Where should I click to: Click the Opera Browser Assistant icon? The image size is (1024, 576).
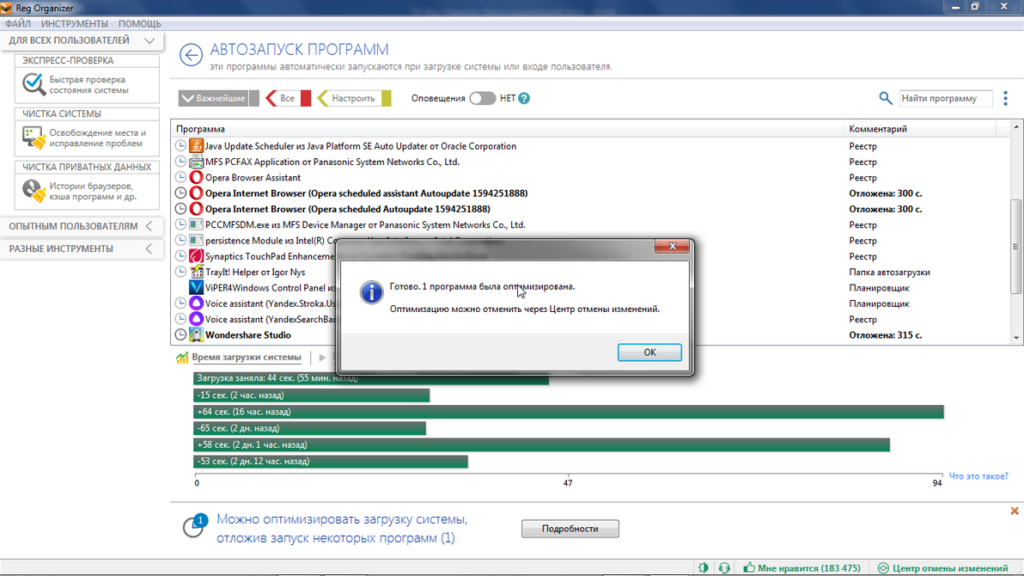196,177
